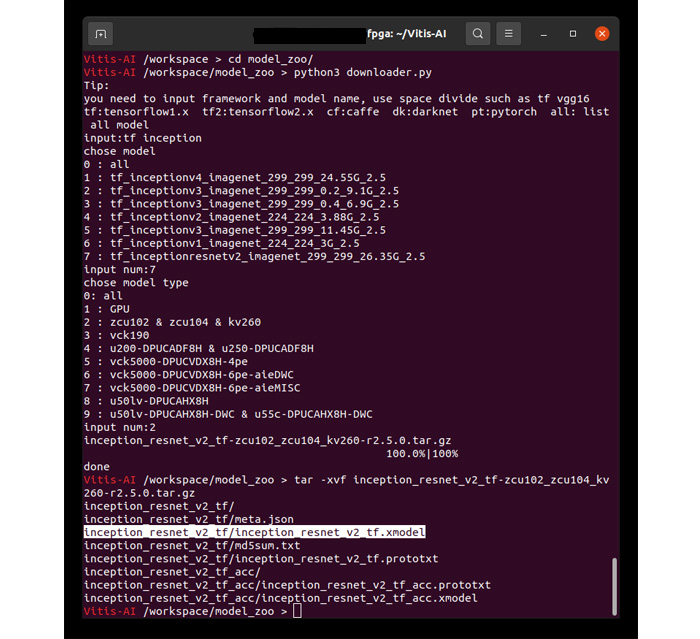Image resolution: width=700 pixels, height=639 pixels.
Task: Click the cursor at the last prompt
Action: pyautogui.click(x=297, y=611)
